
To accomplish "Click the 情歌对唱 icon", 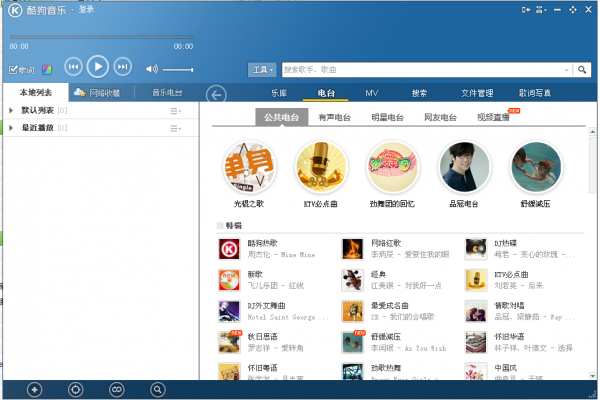I will point(476,311).
